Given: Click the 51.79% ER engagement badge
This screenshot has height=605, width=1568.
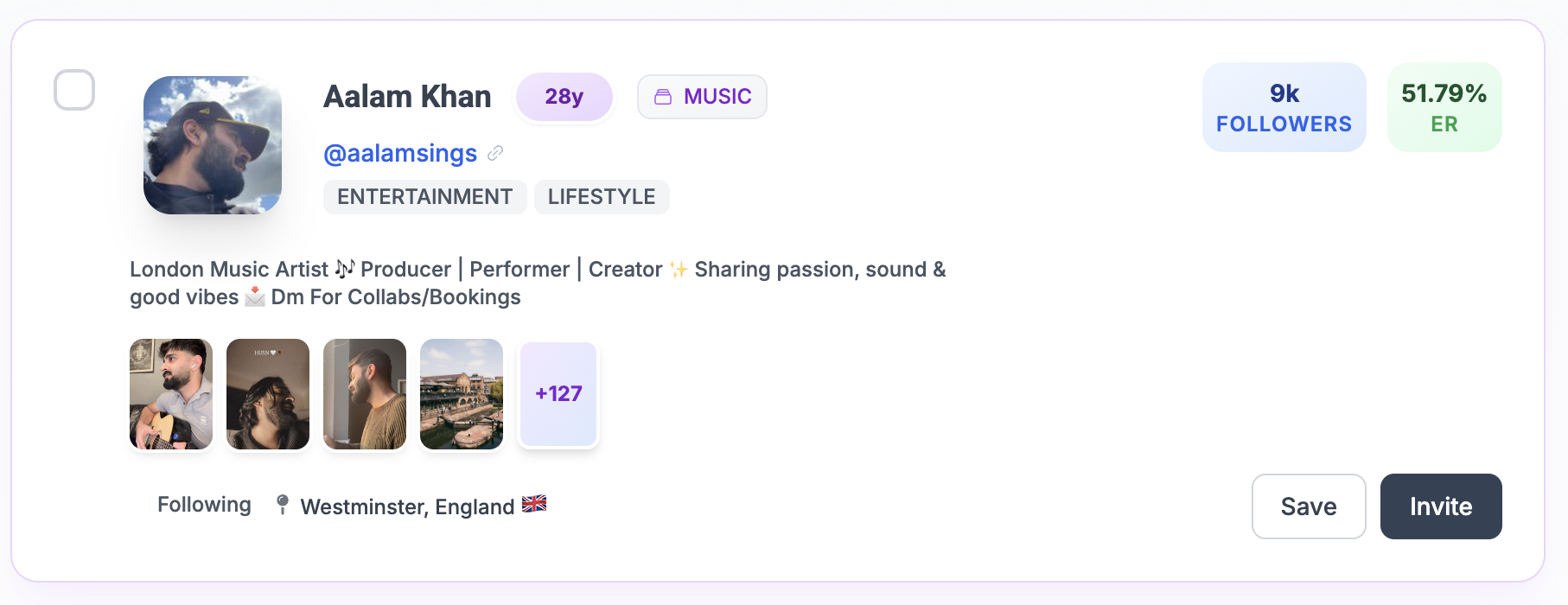Looking at the screenshot, I should click(1444, 106).
